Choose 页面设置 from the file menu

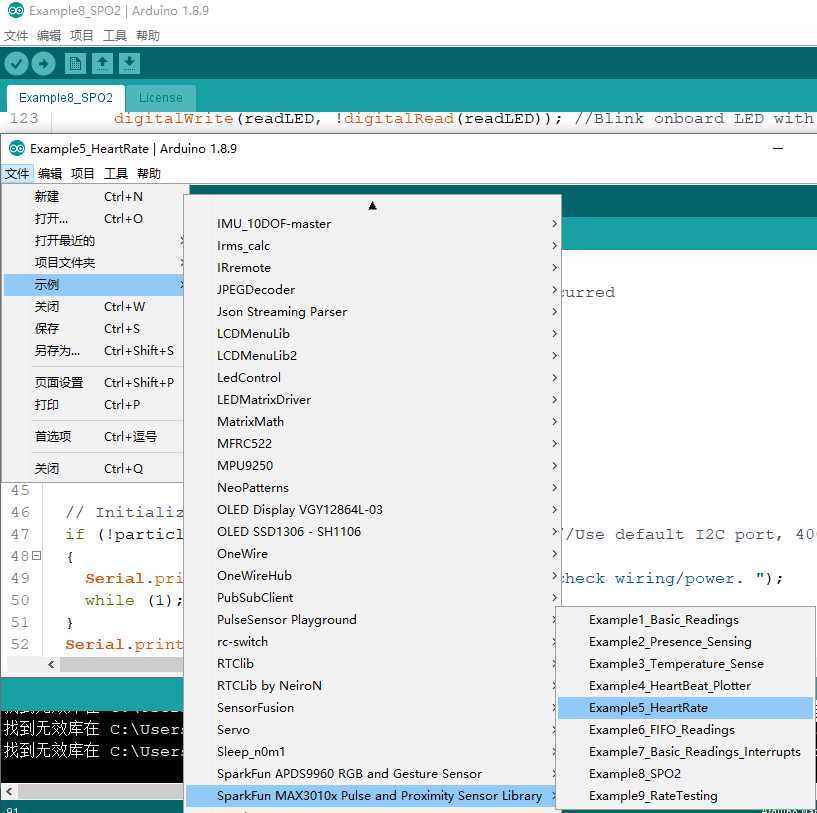click(x=94, y=383)
